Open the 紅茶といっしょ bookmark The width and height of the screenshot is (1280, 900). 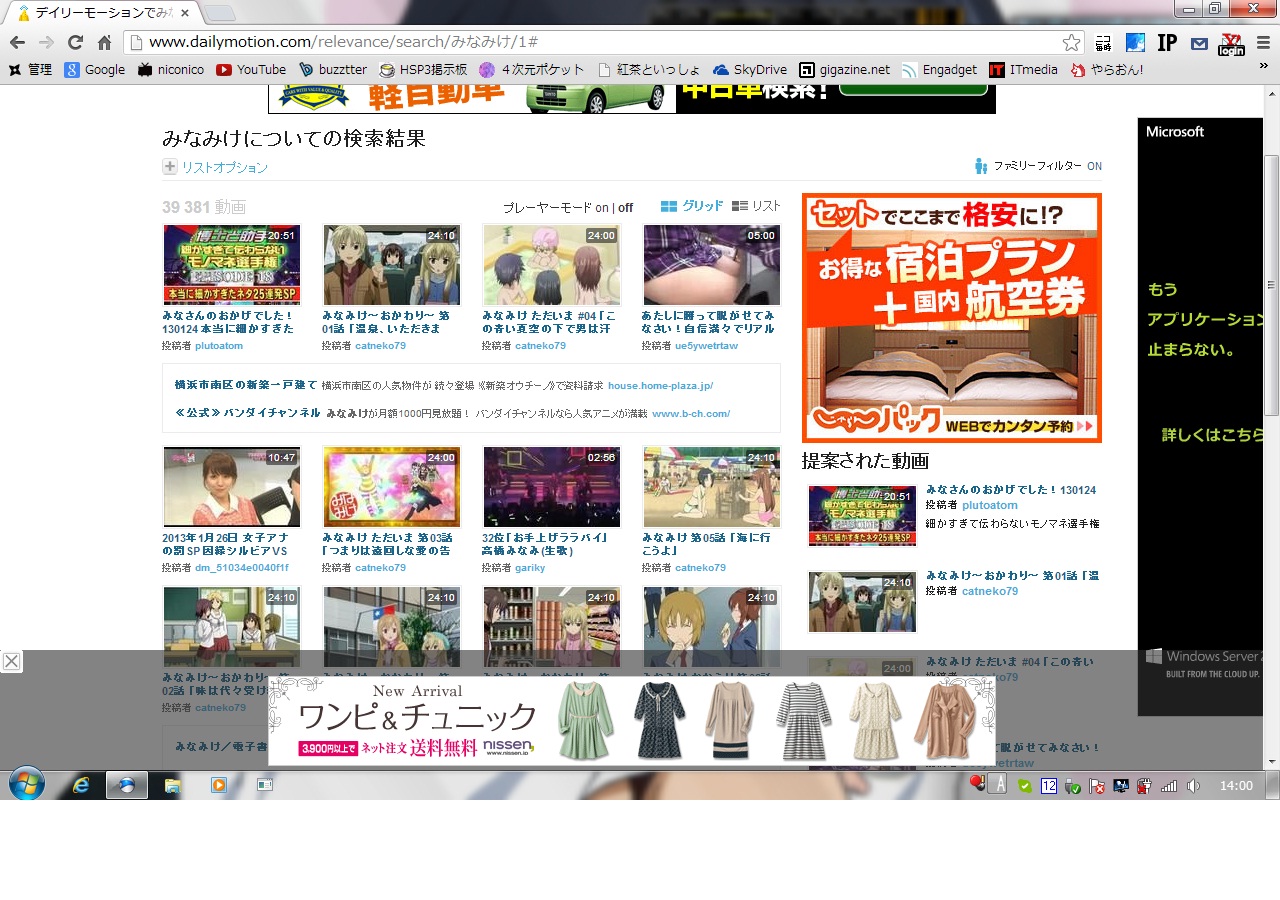click(649, 70)
